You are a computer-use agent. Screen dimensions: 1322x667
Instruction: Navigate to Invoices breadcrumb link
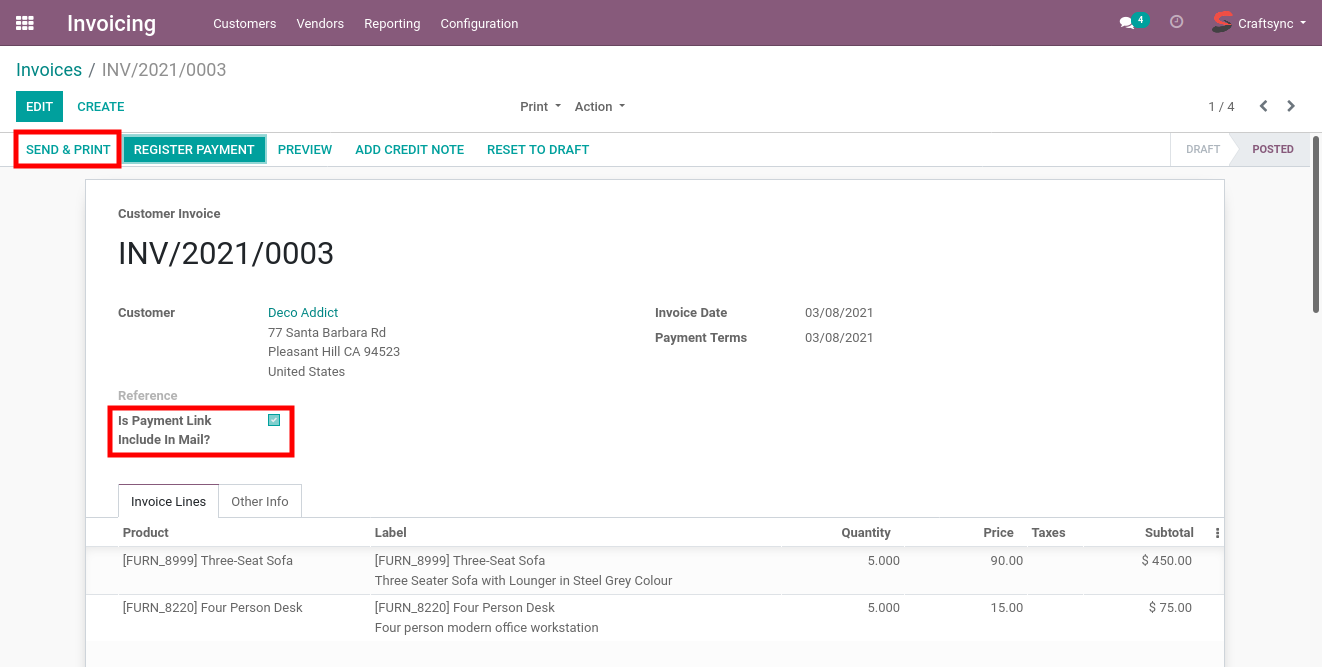(49, 70)
